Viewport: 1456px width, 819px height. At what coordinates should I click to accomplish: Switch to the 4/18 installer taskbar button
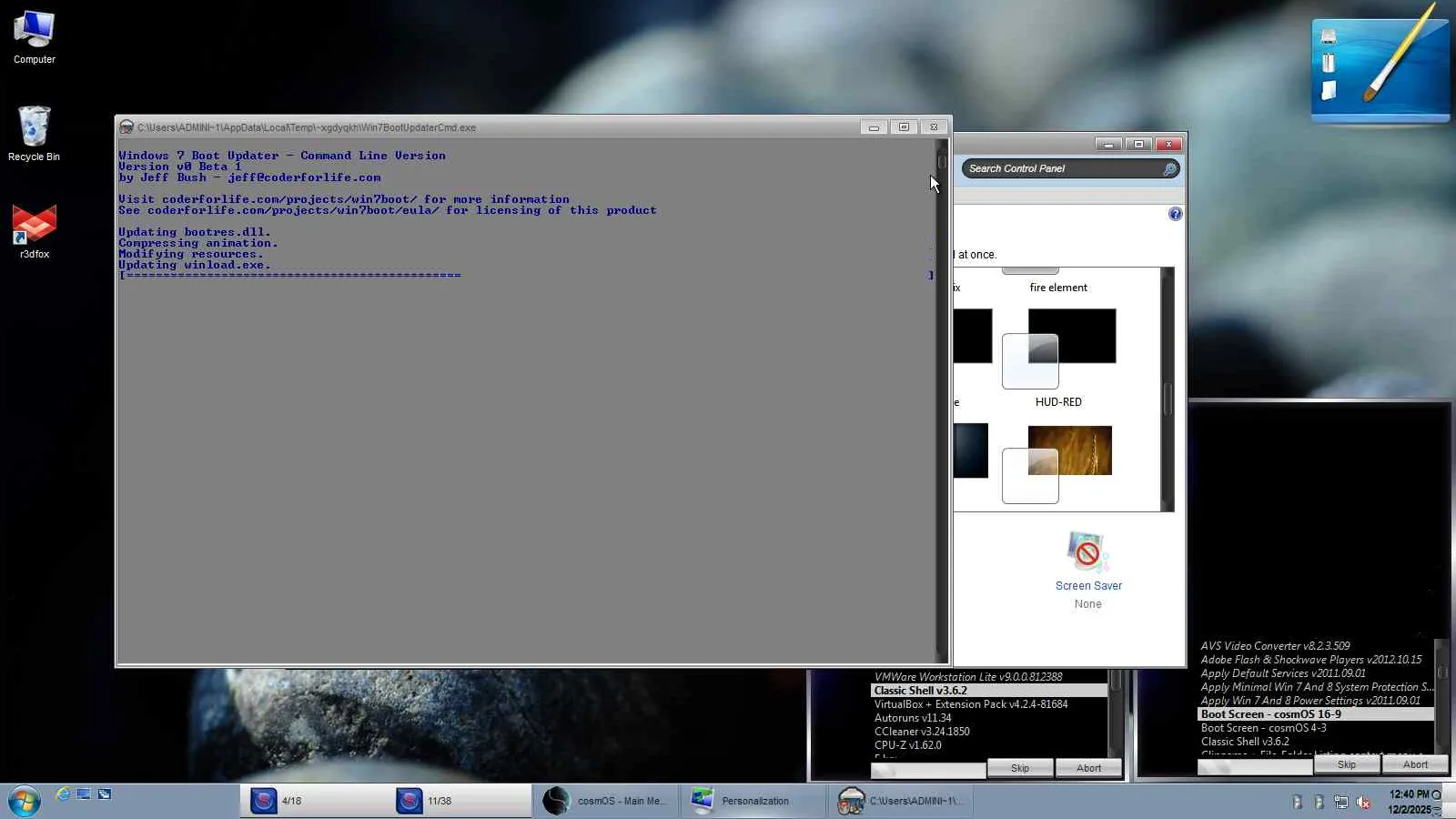click(314, 801)
